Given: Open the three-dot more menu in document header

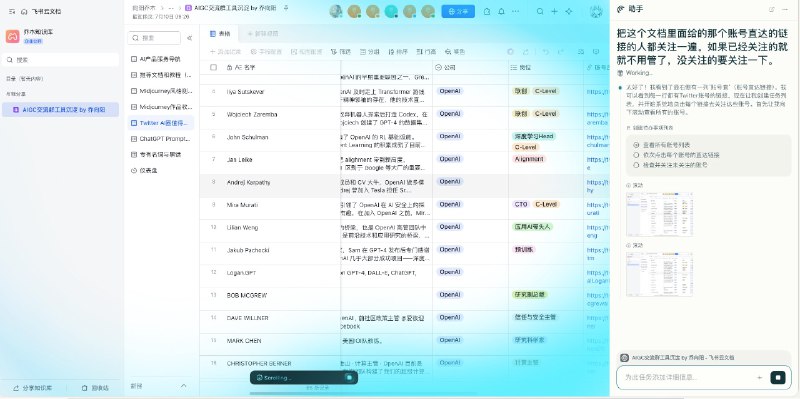Looking at the screenshot, I should click(516, 11).
